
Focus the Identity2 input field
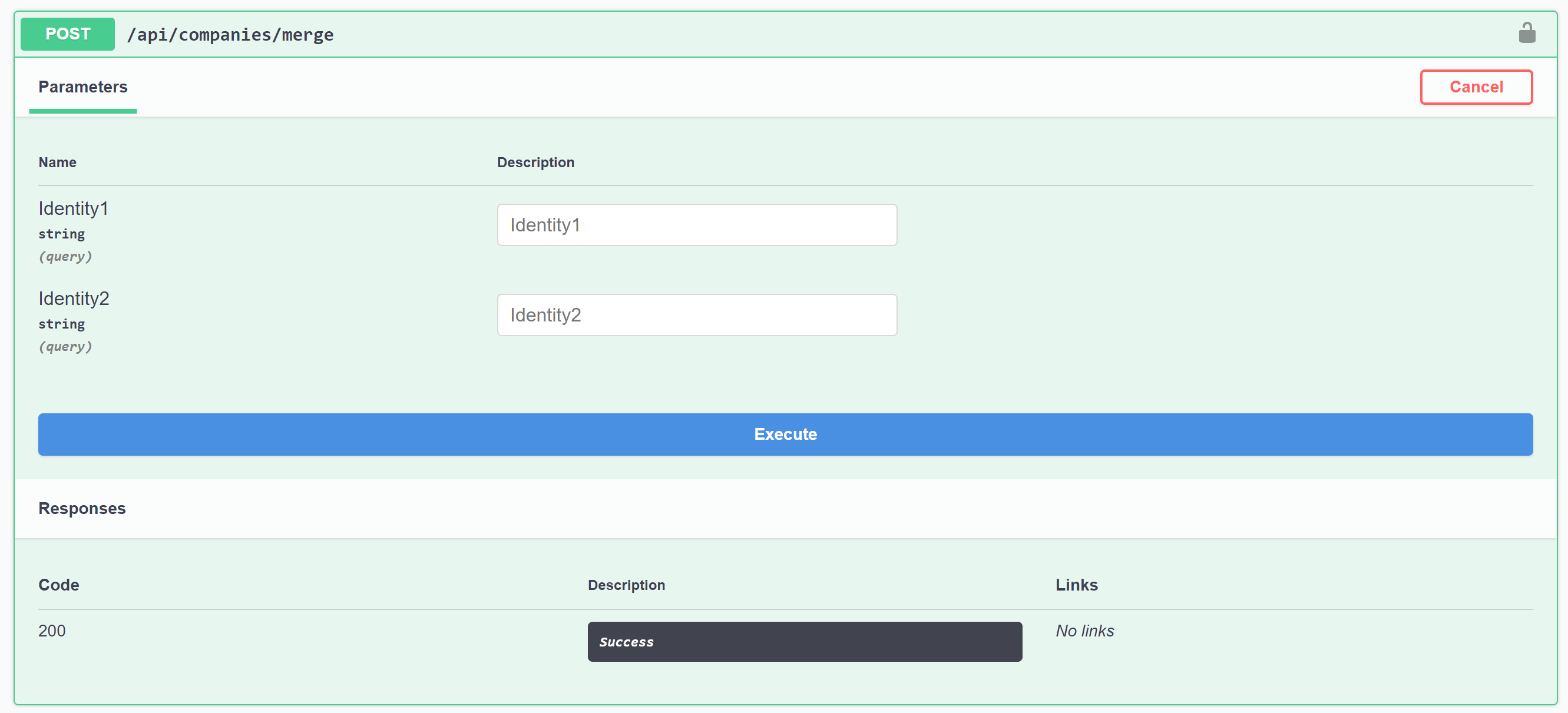coord(697,315)
